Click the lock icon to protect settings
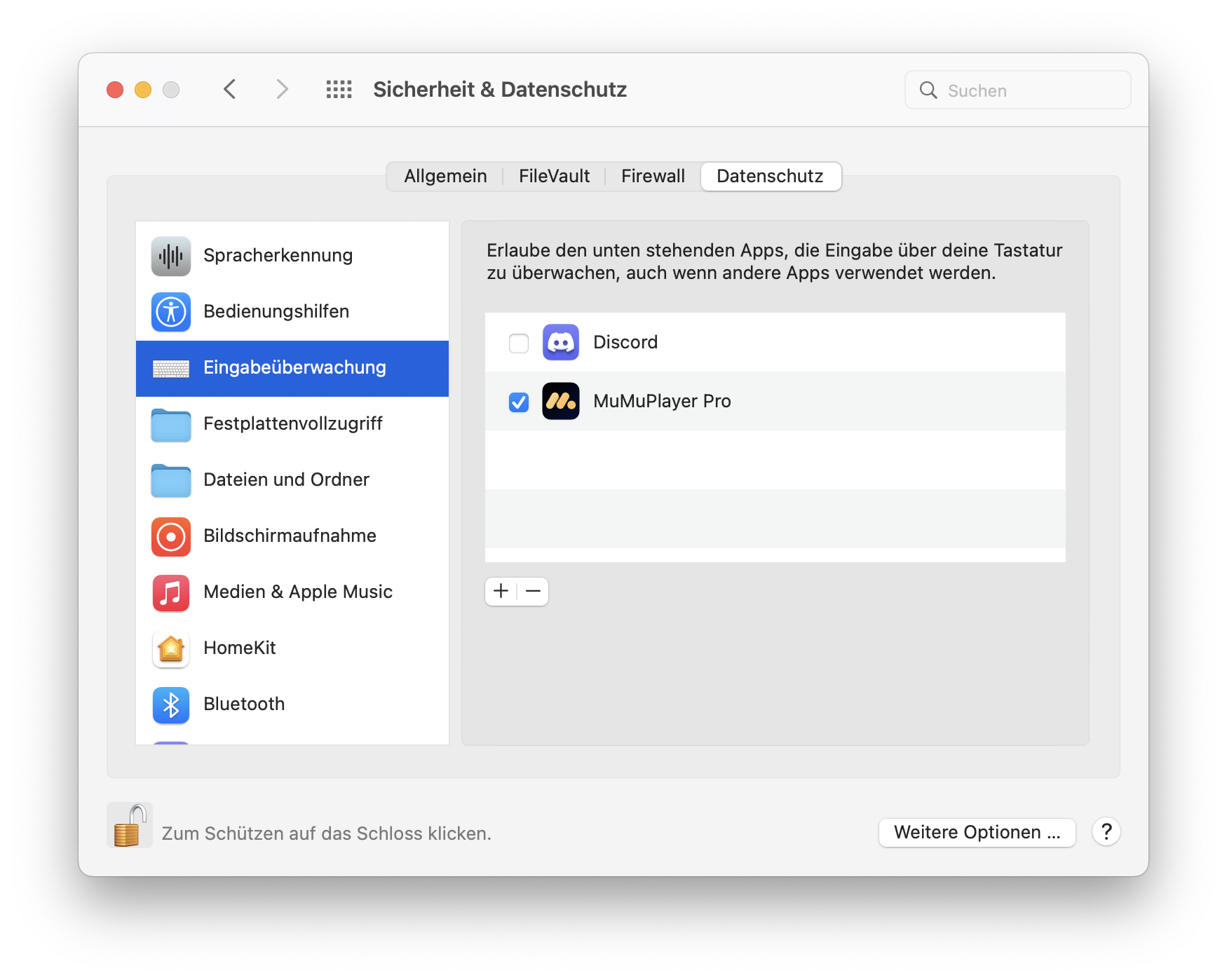 130,826
